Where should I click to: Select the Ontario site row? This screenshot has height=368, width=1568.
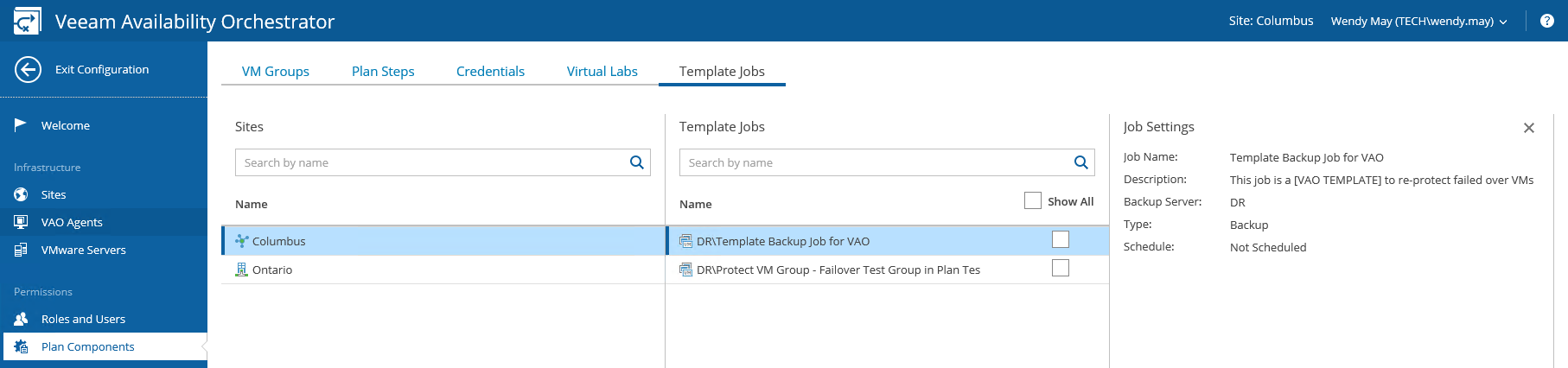click(x=443, y=270)
